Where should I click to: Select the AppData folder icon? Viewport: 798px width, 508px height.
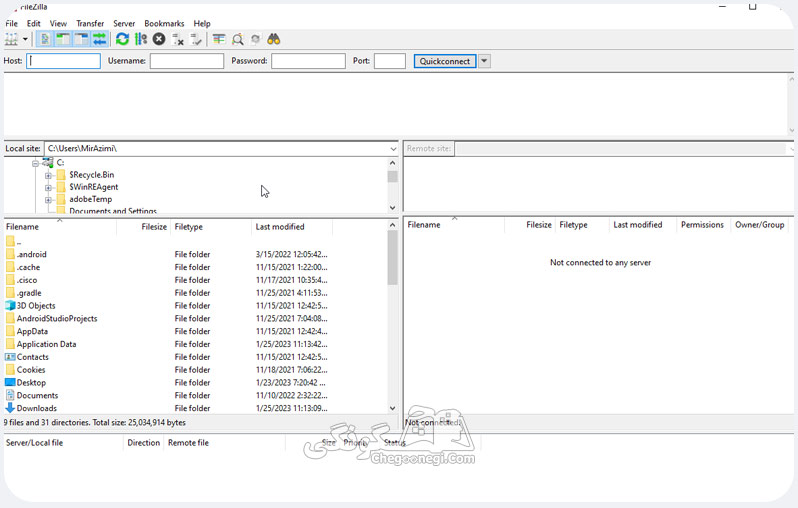click(x=10, y=331)
